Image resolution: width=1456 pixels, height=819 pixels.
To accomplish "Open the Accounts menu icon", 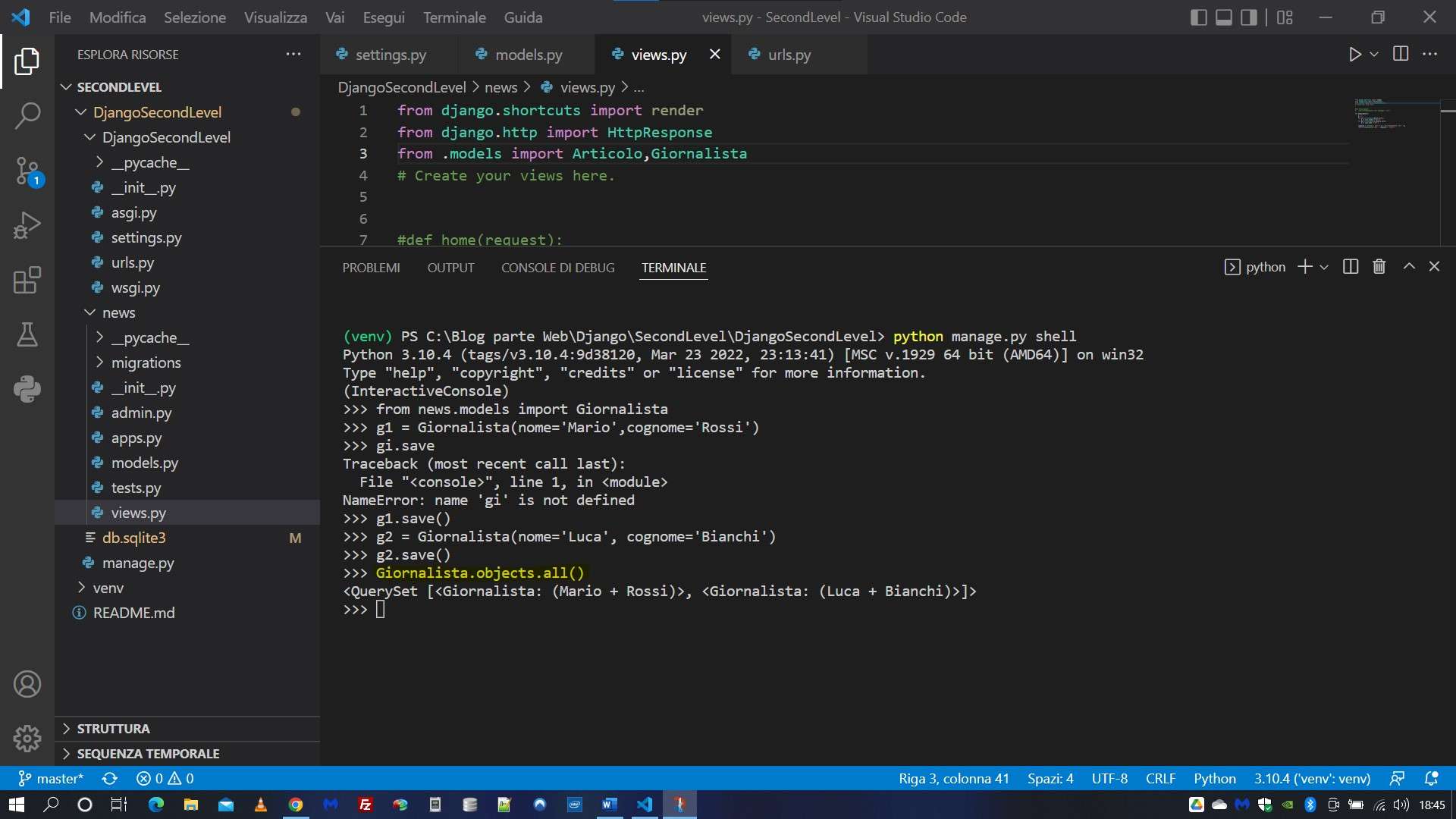I will [27, 684].
